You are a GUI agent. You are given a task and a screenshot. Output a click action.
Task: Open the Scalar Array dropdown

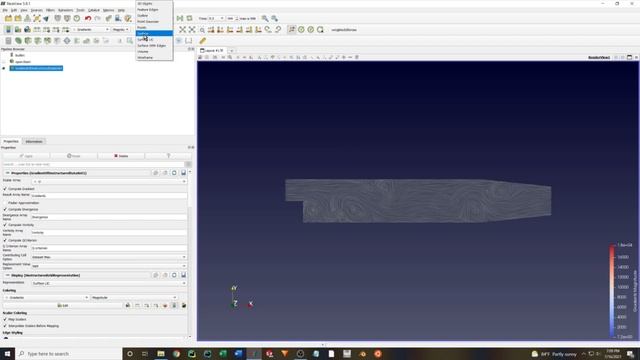coord(109,181)
